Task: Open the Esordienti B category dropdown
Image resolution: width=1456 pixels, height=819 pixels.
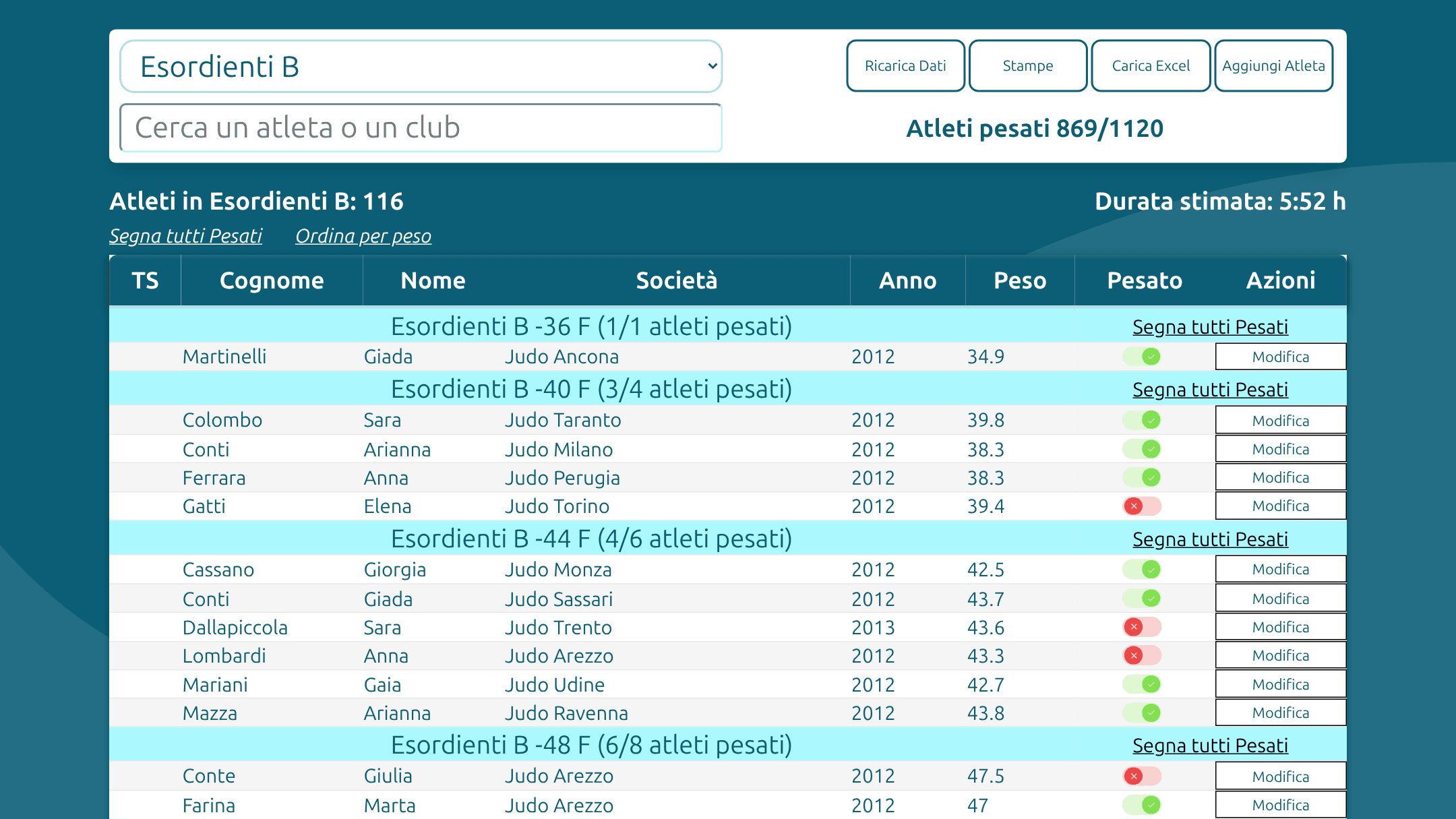Action: pyautogui.click(x=421, y=66)
